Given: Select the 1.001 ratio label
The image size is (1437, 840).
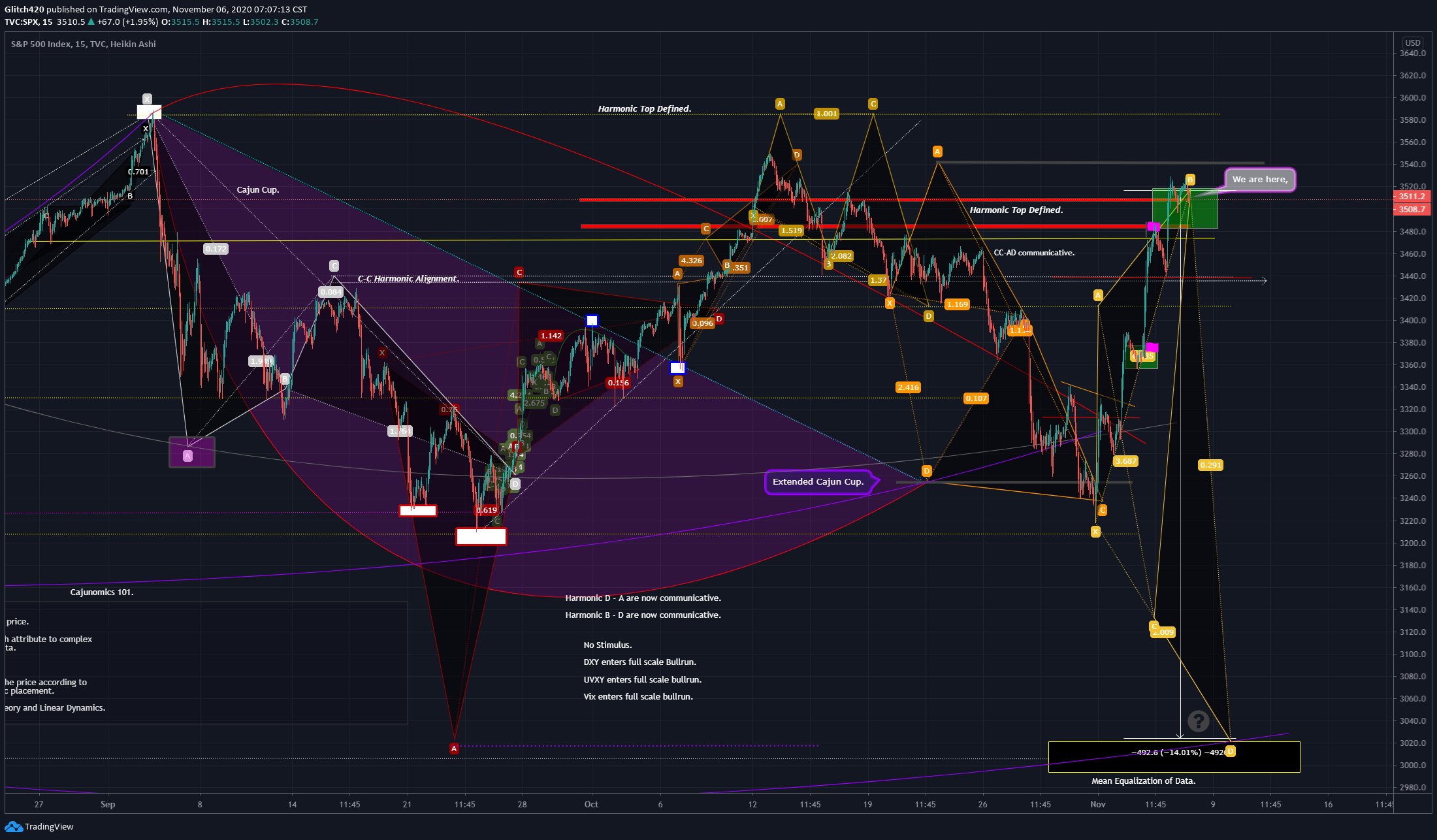Looking at the screenshot, I should 826,114.
